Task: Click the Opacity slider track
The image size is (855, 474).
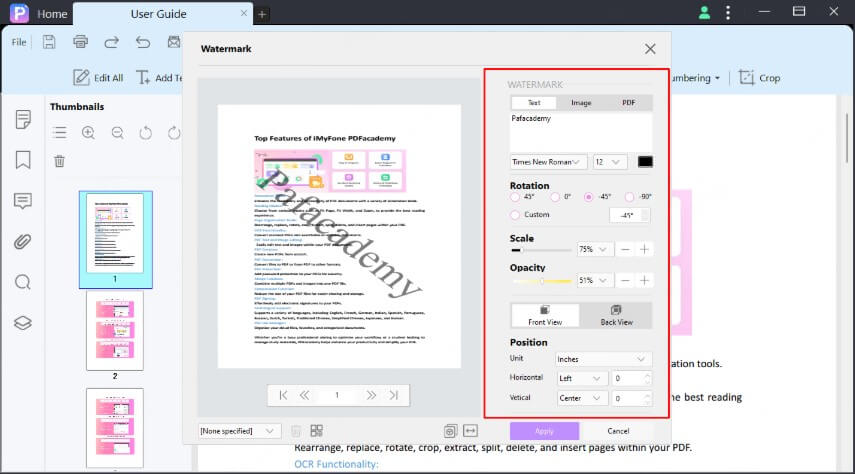Action: click(541, 281)
